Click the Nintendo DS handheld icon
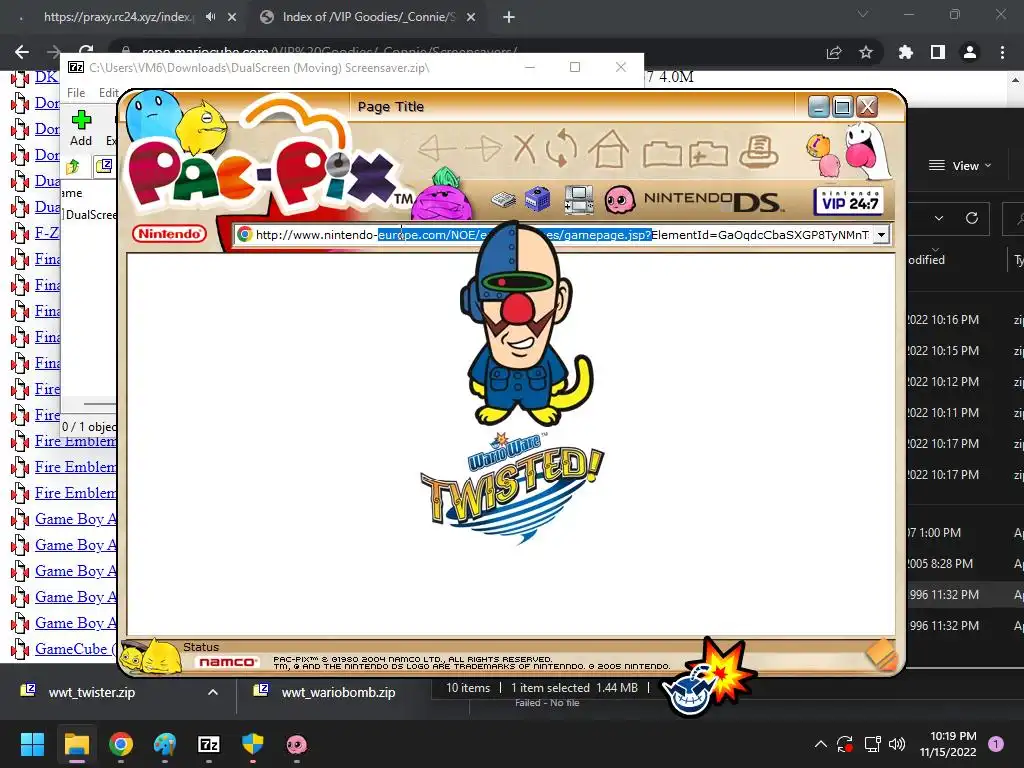The height and width of the screenshot is (768, 1024). tap(579, 199)
